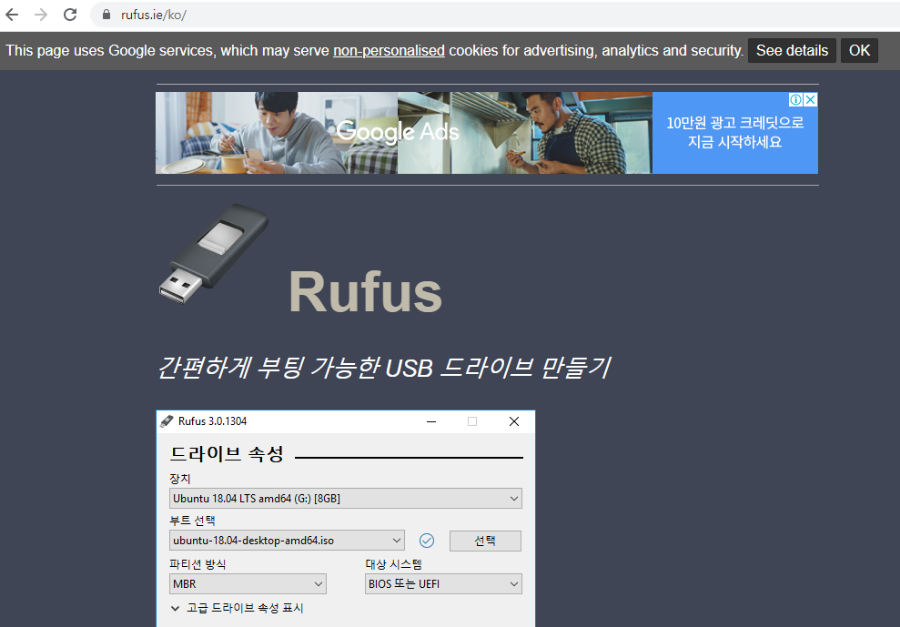The width and height of the screenshot is (900, 627).
Task: Open the 장치 device dropdown
Action: tap(346, 498)
